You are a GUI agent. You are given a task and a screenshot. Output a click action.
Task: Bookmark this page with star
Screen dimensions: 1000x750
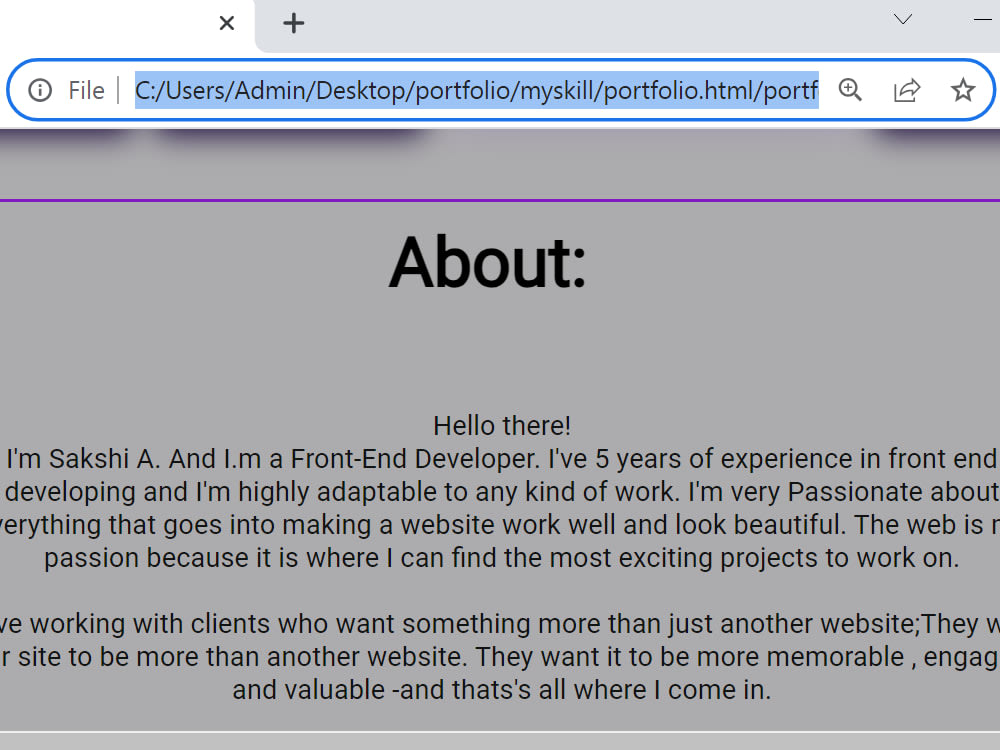tap(962, 90)
